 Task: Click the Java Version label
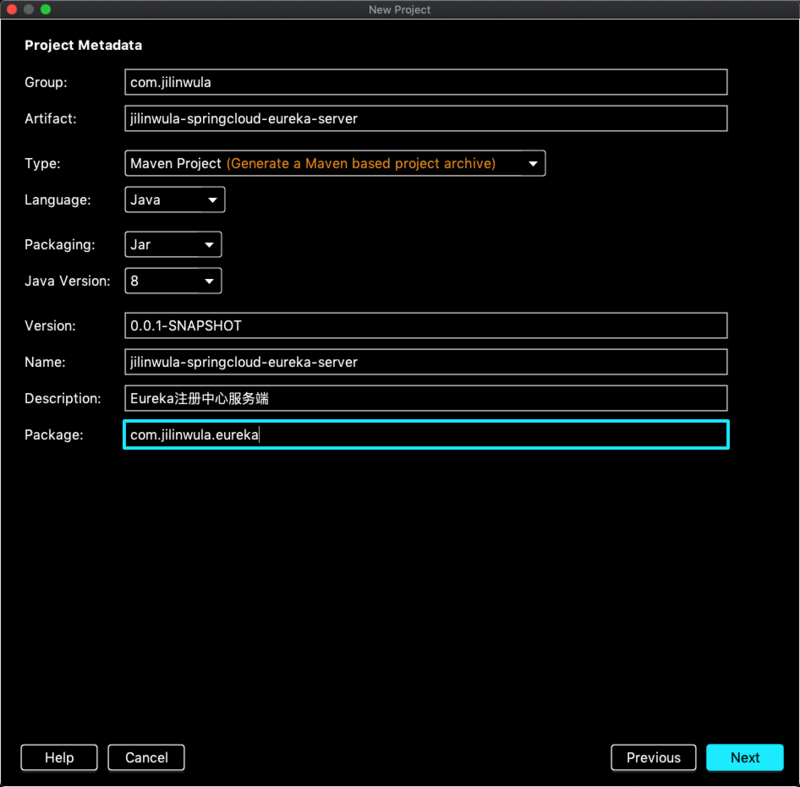coord(67,281)
